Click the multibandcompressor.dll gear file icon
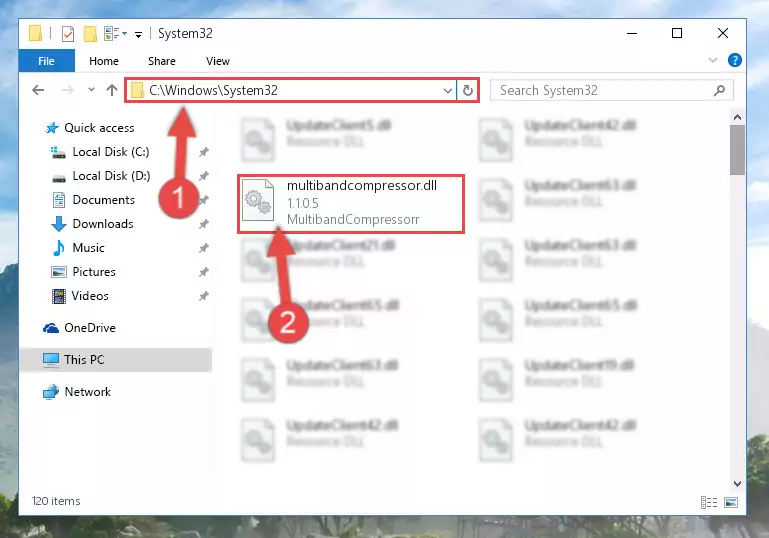 [258, 201]
